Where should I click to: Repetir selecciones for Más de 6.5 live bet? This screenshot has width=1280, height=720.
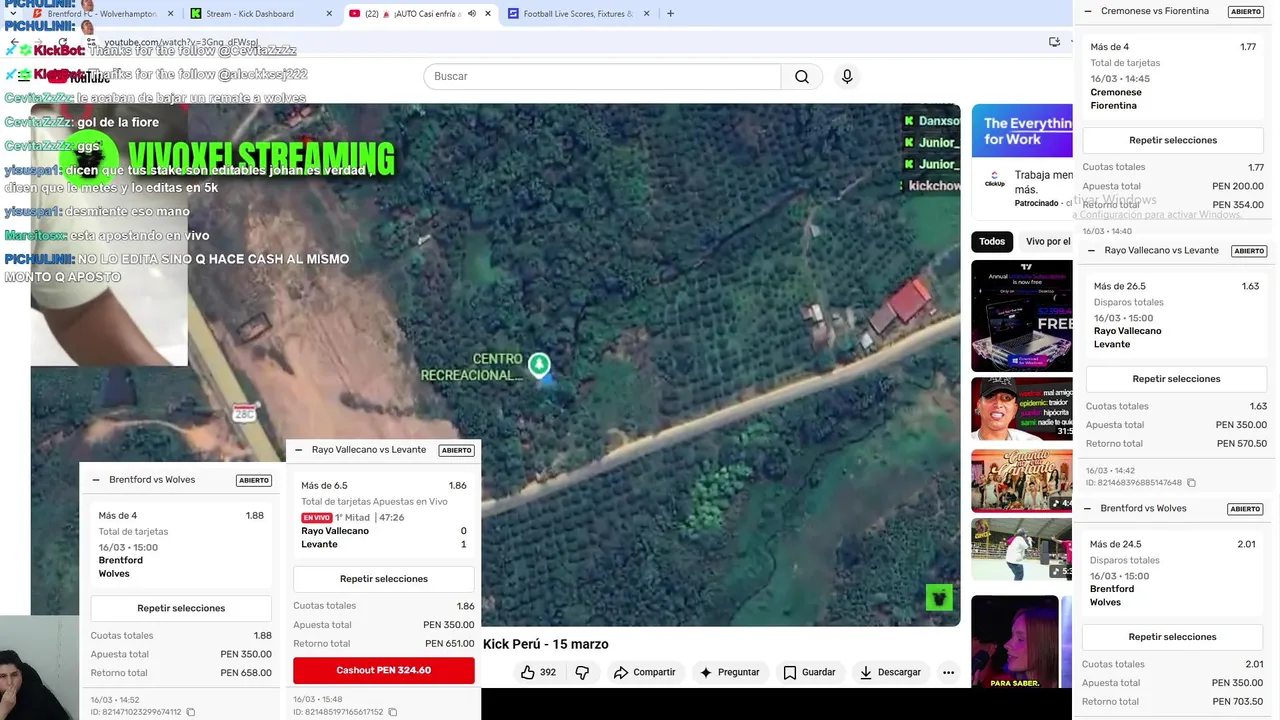(384, 579)
